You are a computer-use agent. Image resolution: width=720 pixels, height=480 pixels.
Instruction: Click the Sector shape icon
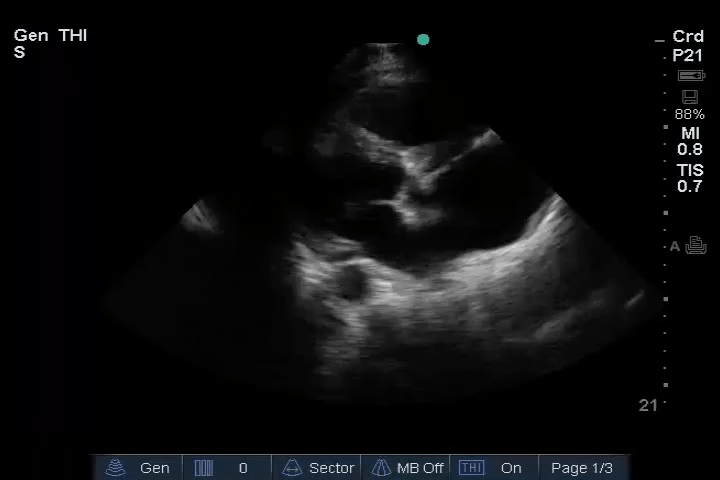pos(293,468)
